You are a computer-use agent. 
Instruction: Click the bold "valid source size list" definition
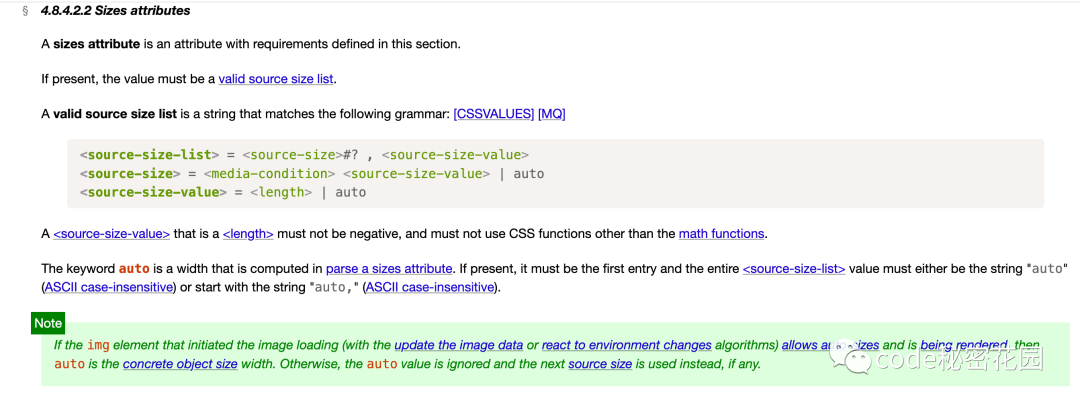coord(115,114)
